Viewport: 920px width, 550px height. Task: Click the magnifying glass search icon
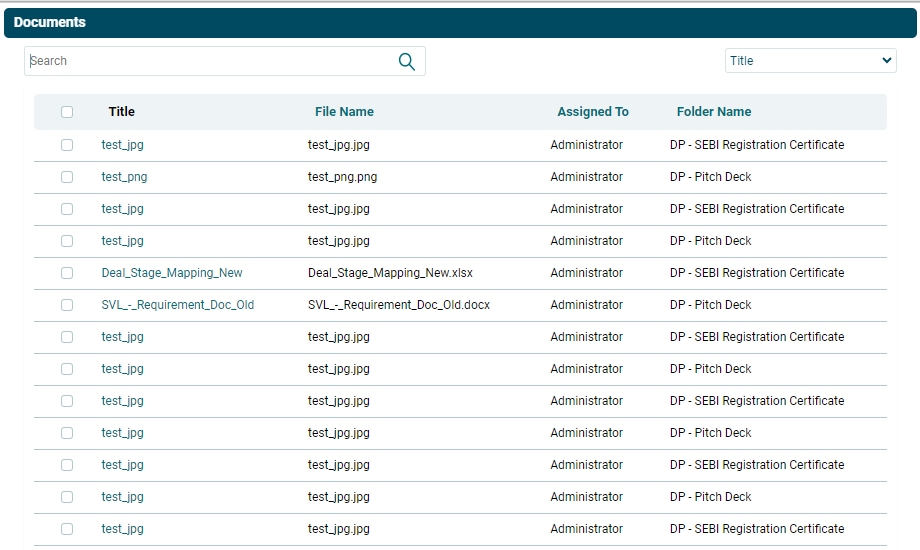(x=406, y=61)
